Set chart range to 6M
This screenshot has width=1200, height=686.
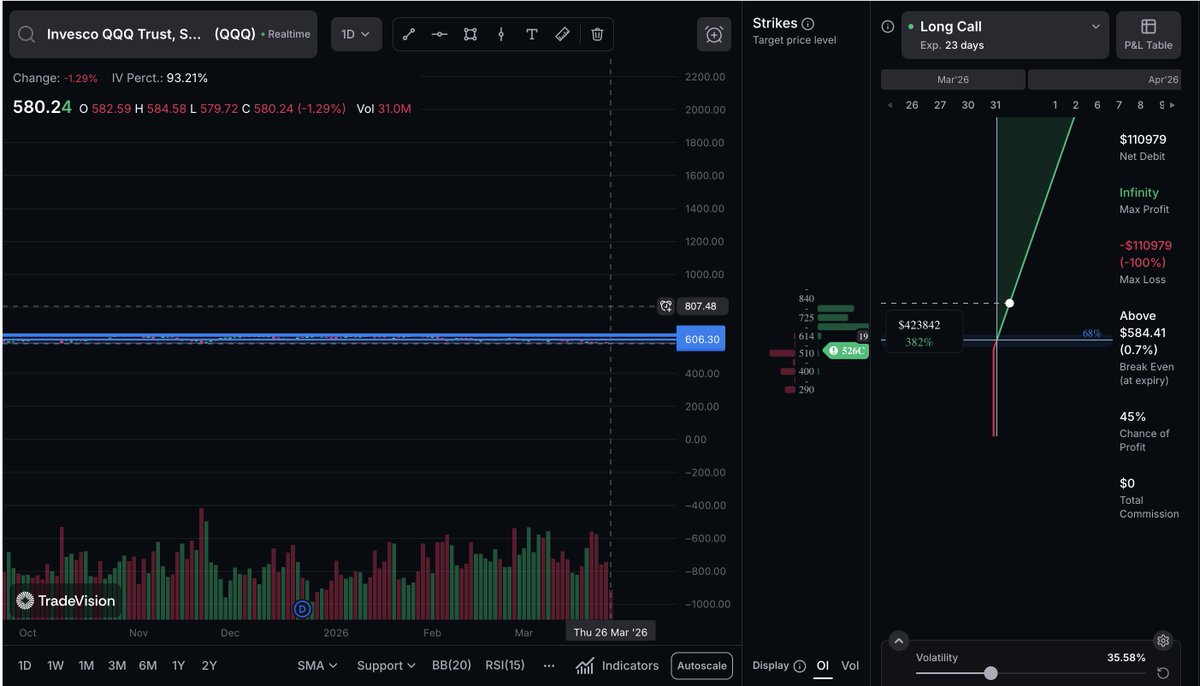click(x=148, y=665)
